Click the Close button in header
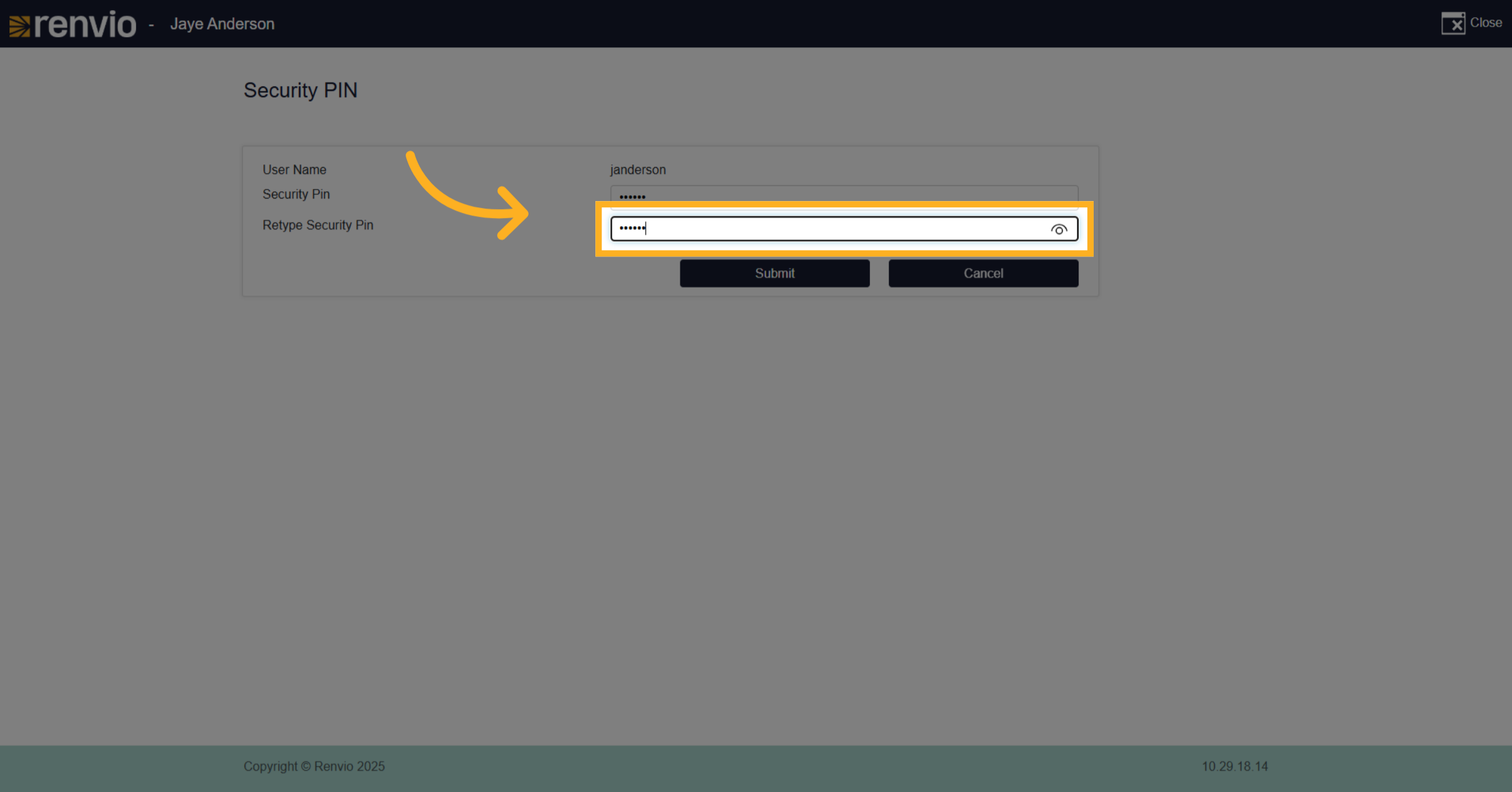Viewport: 1512px width, 792px height. click(1472, 23)
